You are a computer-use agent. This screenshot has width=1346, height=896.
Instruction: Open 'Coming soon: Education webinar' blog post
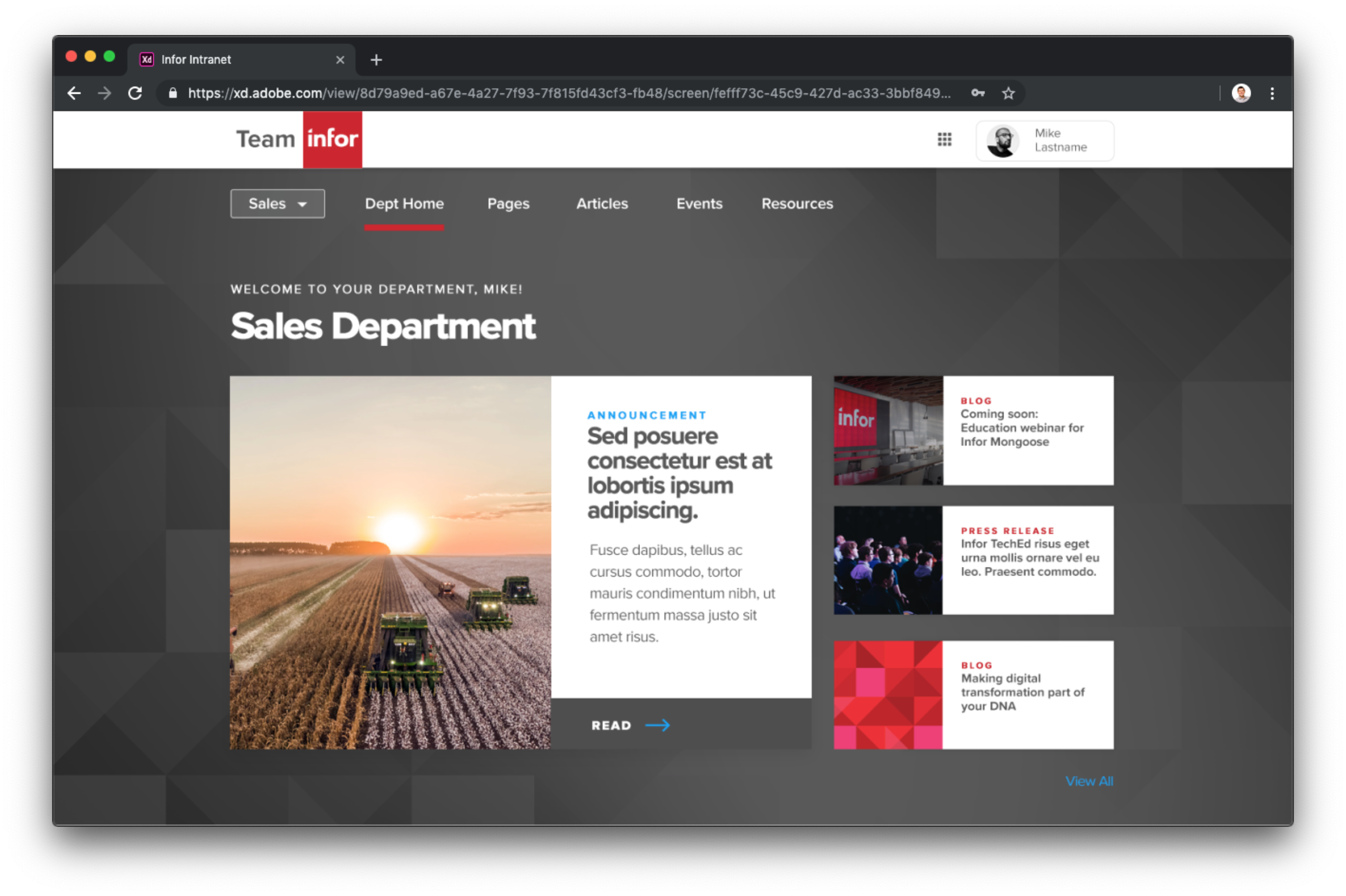pyautogui.click(x=1021, y=427)
